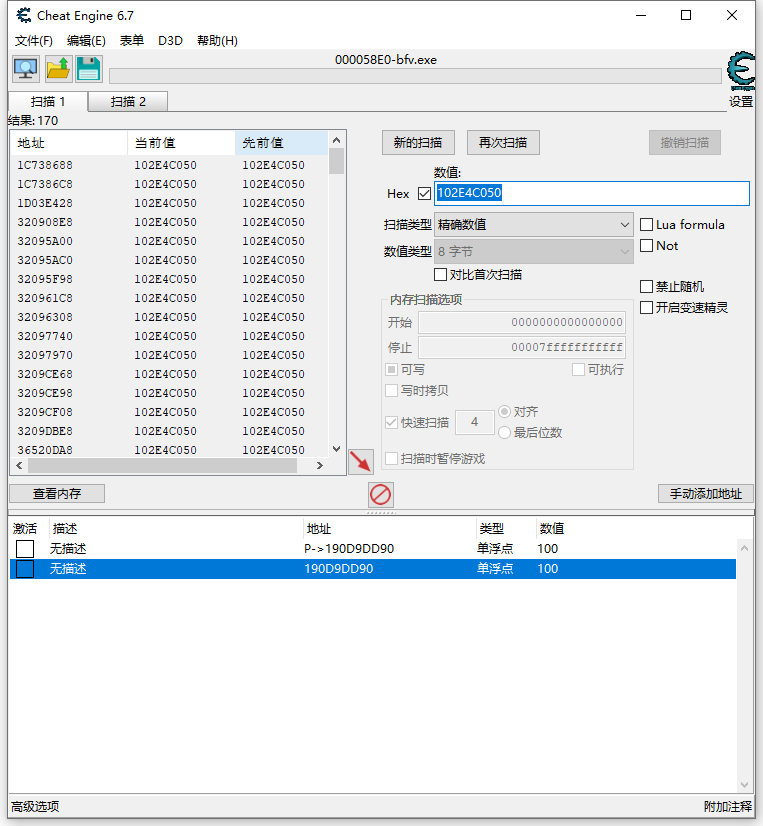
Task: Open the 帮助(H) menu
Action: point(217,41)
